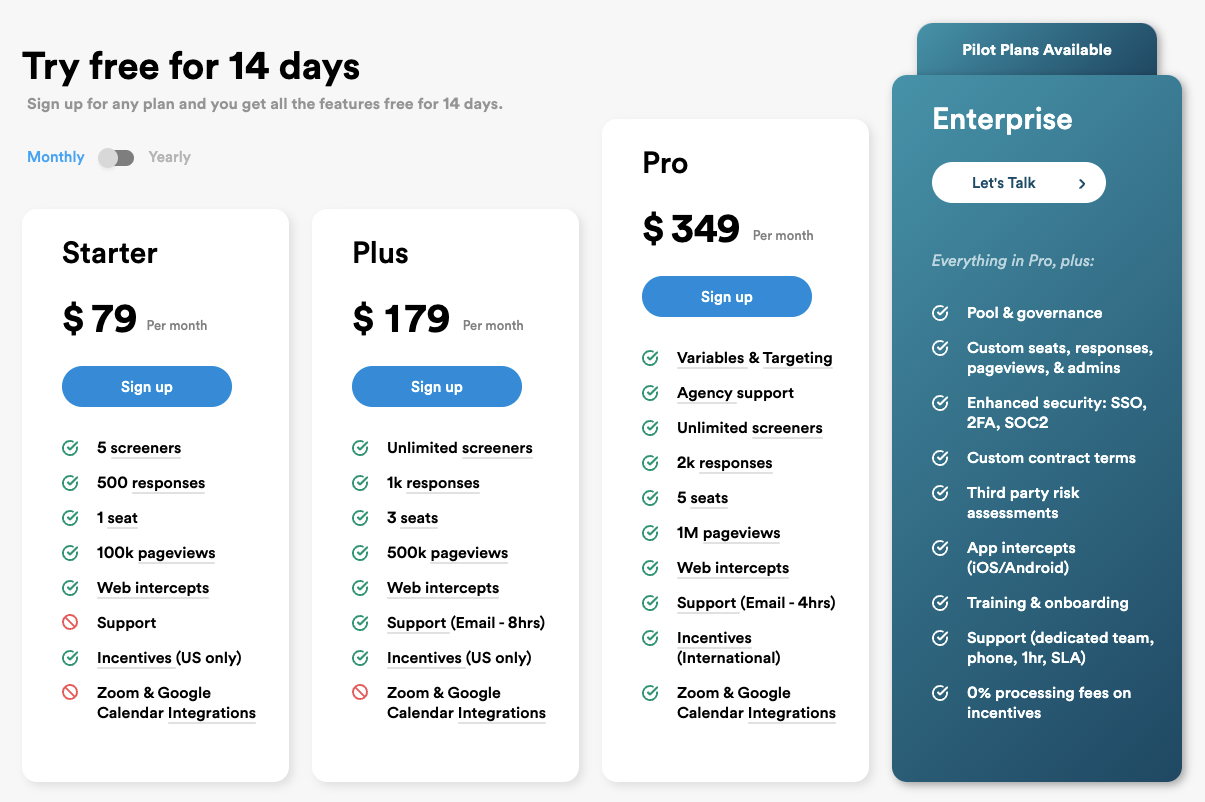Click the checkmark beside "1M pageviews" in Pro
This screenshot has width=1205, height=802.
(x=652, y=533)
